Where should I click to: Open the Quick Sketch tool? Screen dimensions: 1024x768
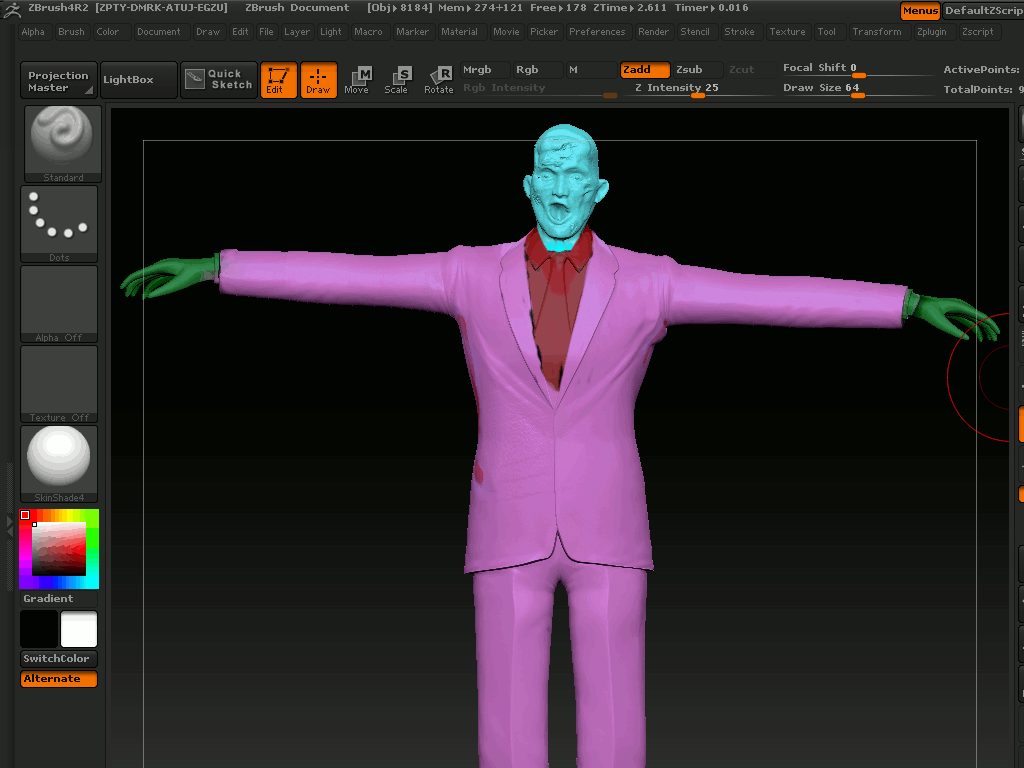(219, 80)
